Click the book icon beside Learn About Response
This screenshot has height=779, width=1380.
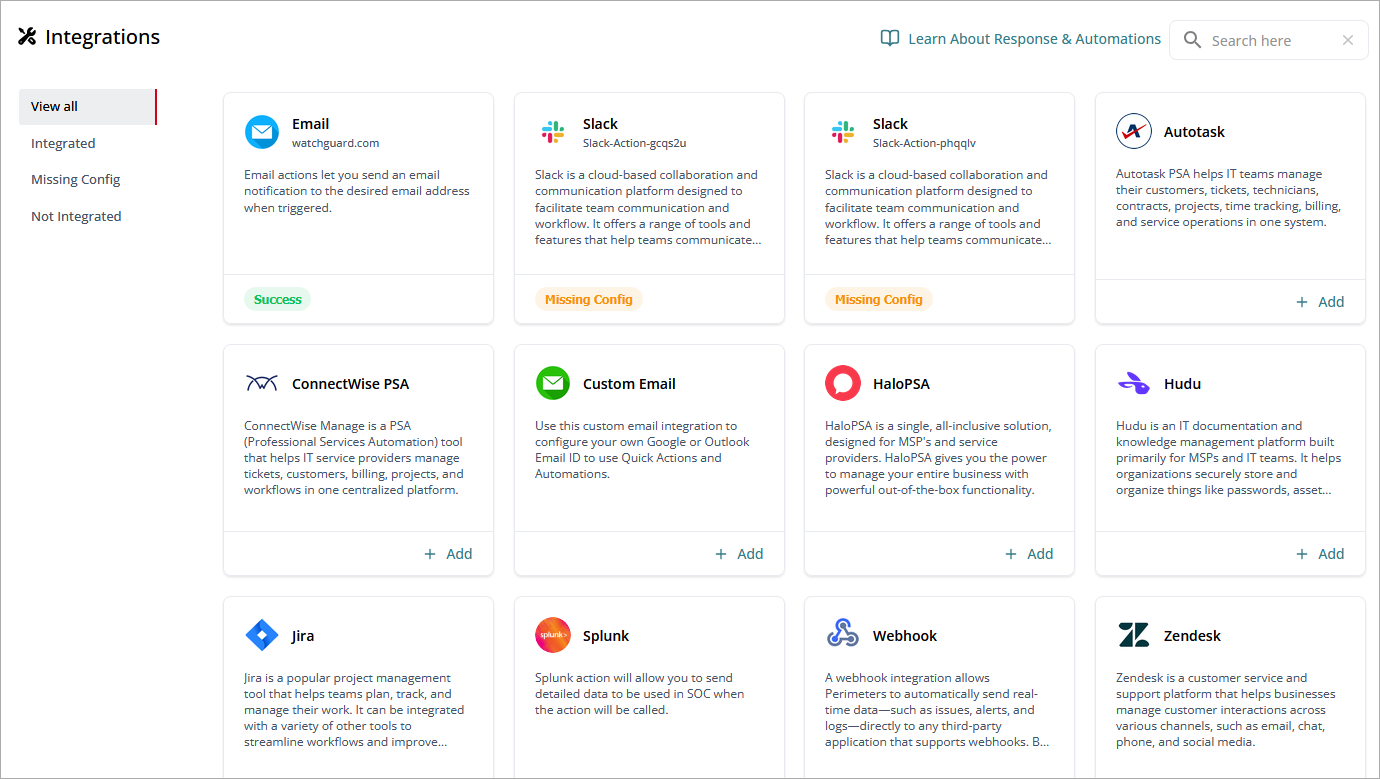point(889,38)
